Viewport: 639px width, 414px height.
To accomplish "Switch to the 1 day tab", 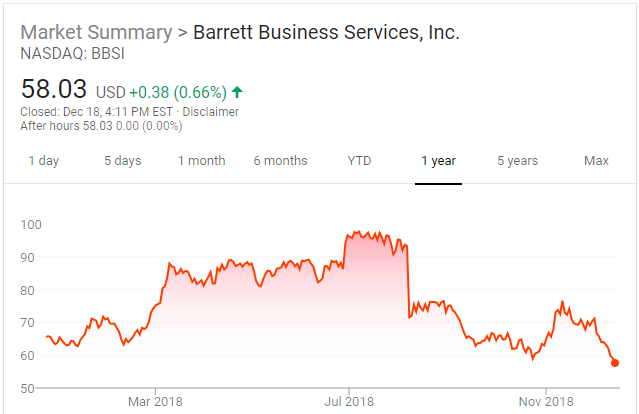I will [43, 161].
